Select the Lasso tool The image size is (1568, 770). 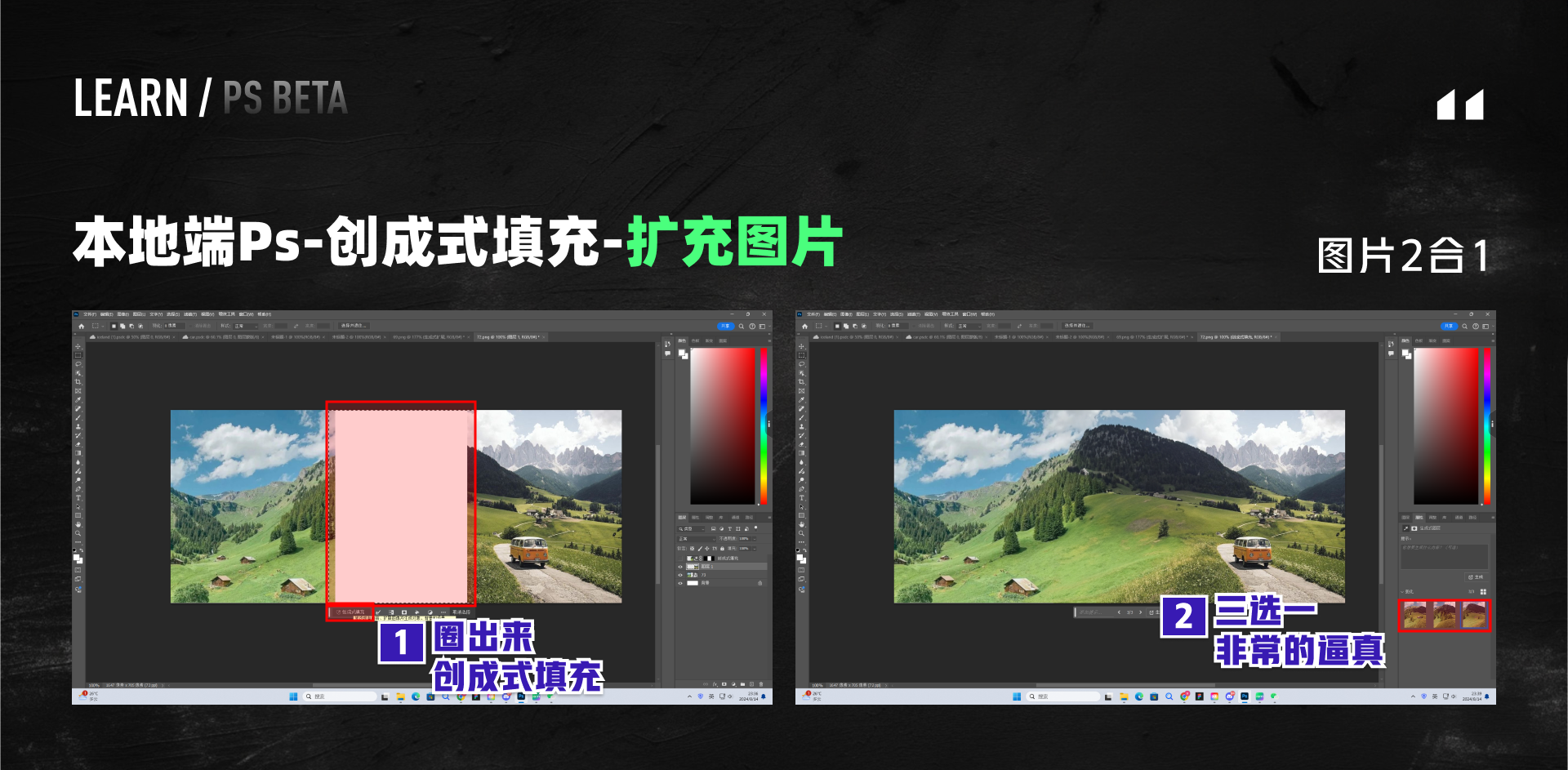(x=79, y=363)
